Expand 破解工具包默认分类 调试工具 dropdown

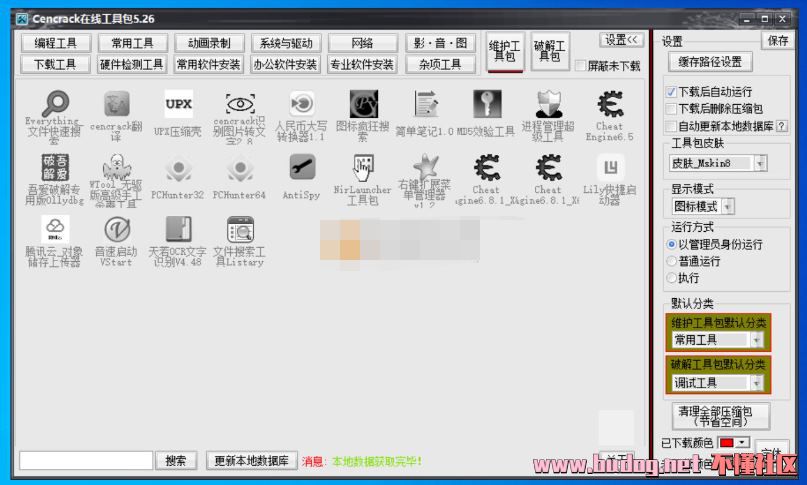coord(756,383)
